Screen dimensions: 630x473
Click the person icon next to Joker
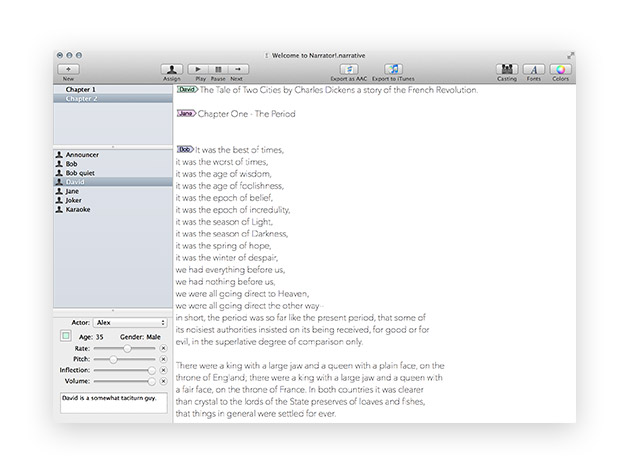[59, 200]
